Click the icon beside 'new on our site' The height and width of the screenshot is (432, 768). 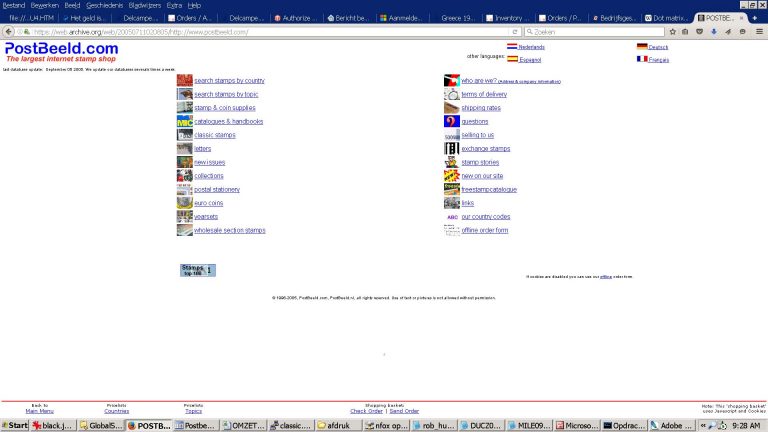click(451, 176)
